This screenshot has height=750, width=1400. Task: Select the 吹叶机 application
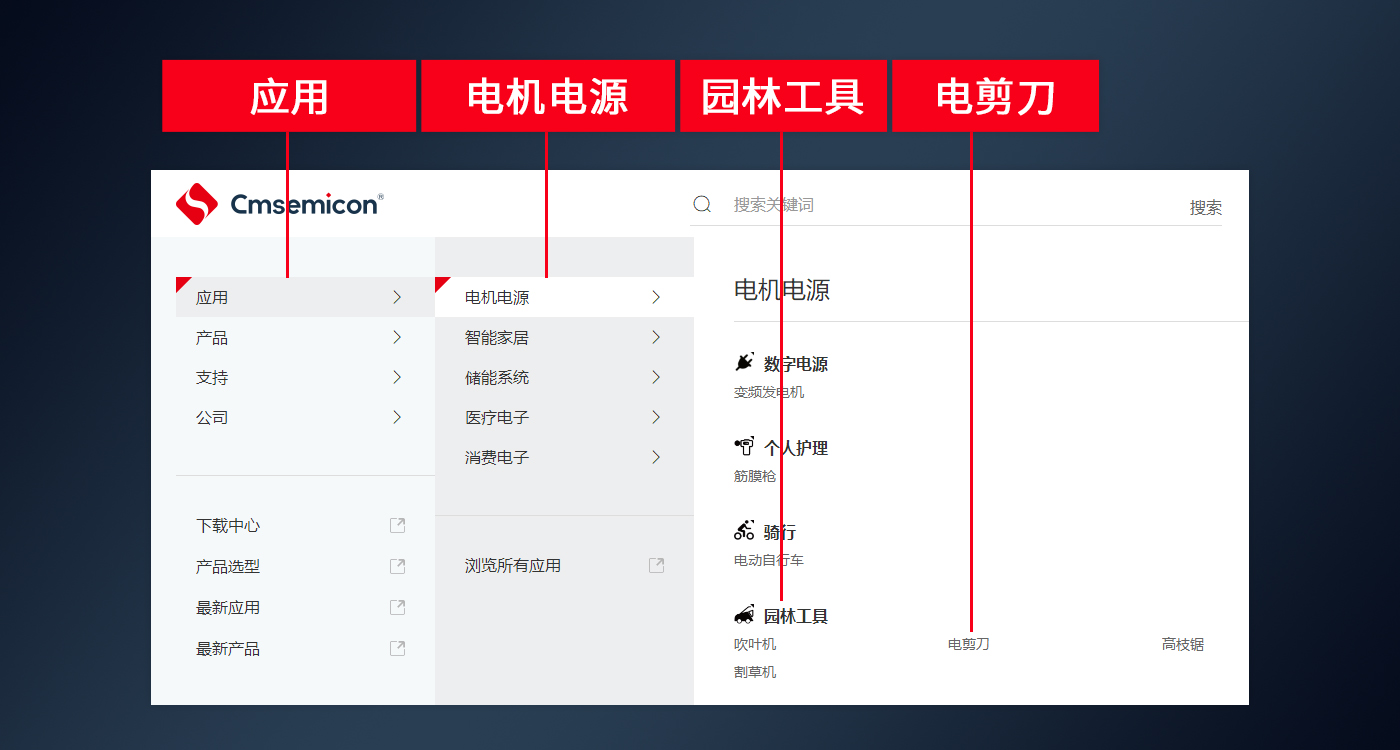pyautogui.click(x=755, y=644)
